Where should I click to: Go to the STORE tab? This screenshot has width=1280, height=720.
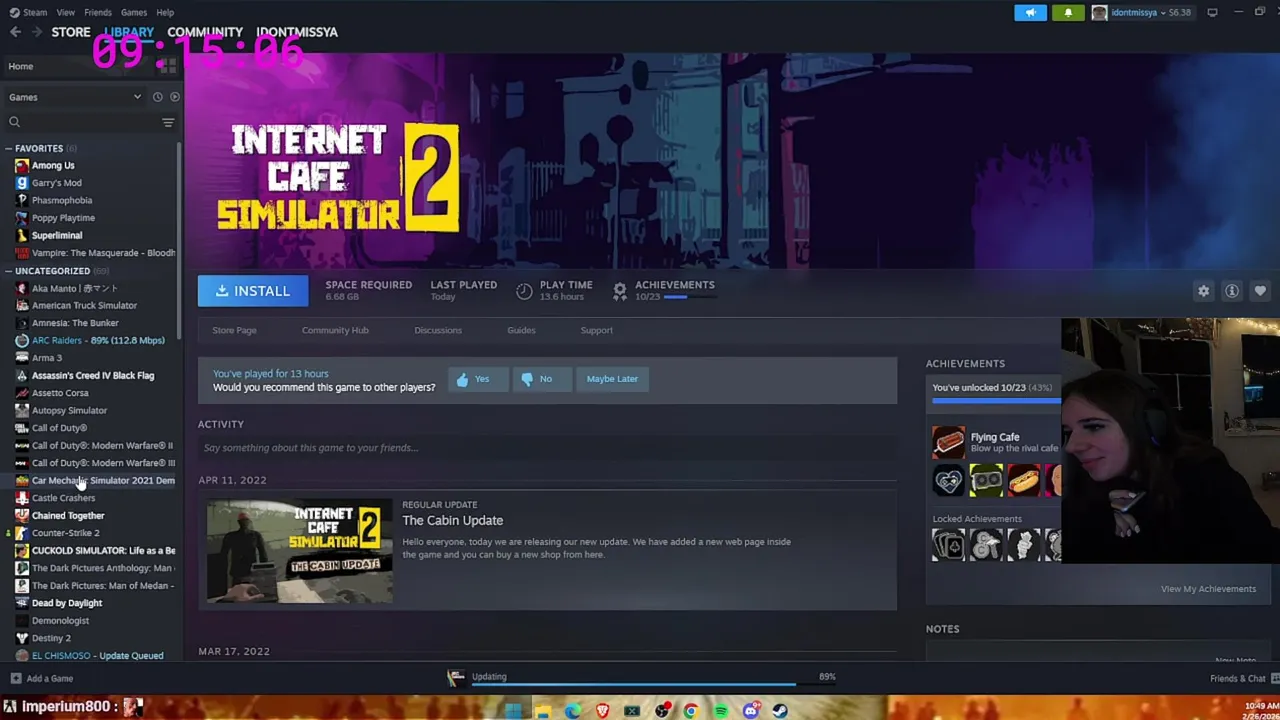tap(71, 32)
